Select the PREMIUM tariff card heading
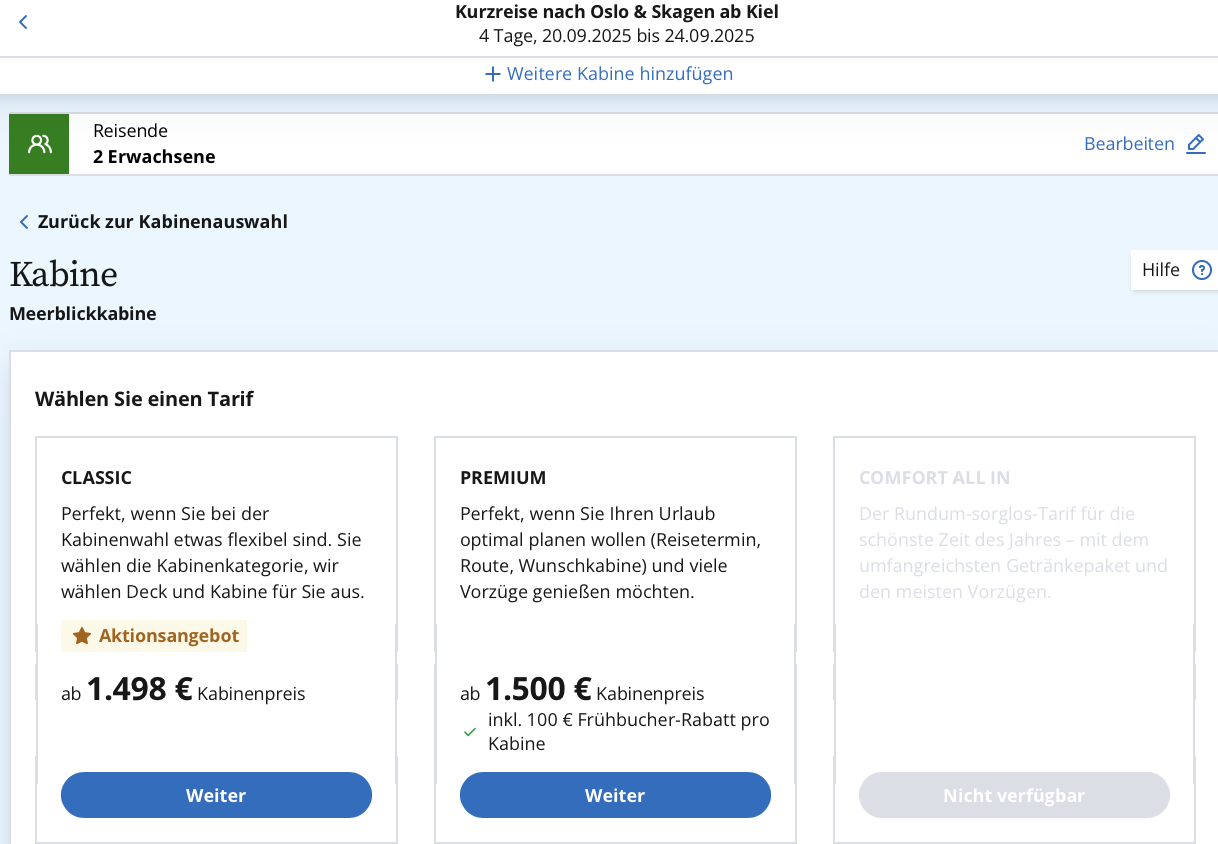The image size is (1218, 844). pyautogui.click(x=503, y=478)
